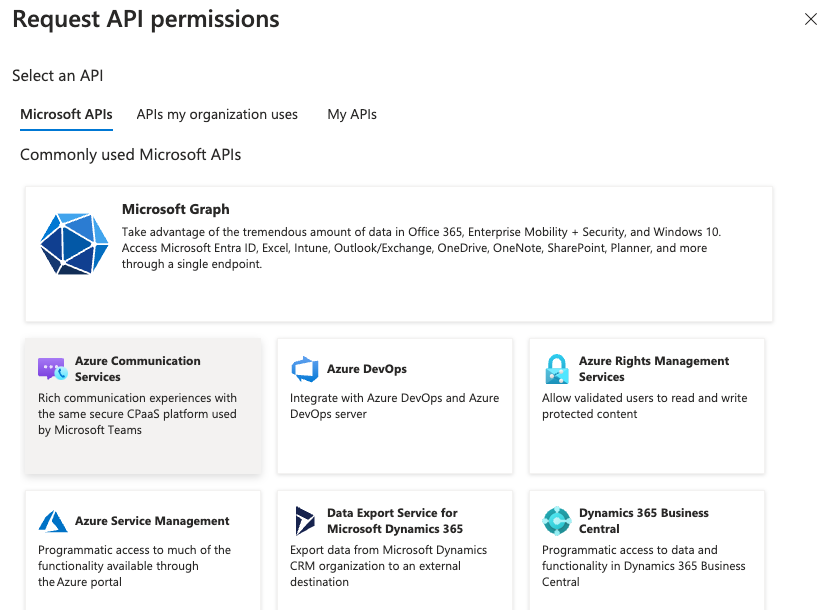The width and height of the screenshot is (840, 610).
Task: Click 'Export data from Microsoft Dynamics' description
Action: (x=388, y=566)
